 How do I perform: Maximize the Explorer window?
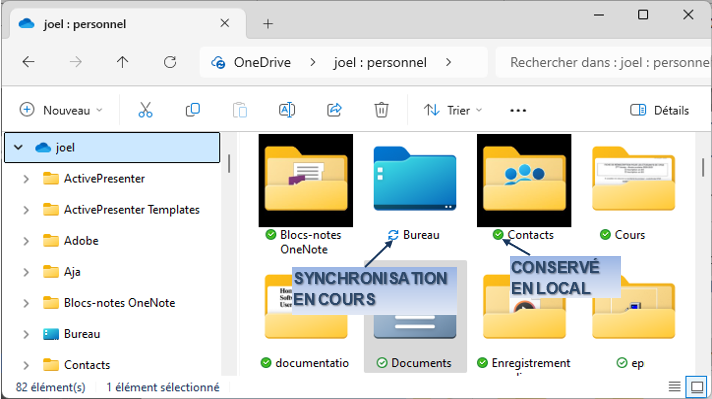[x=643, y=15]
